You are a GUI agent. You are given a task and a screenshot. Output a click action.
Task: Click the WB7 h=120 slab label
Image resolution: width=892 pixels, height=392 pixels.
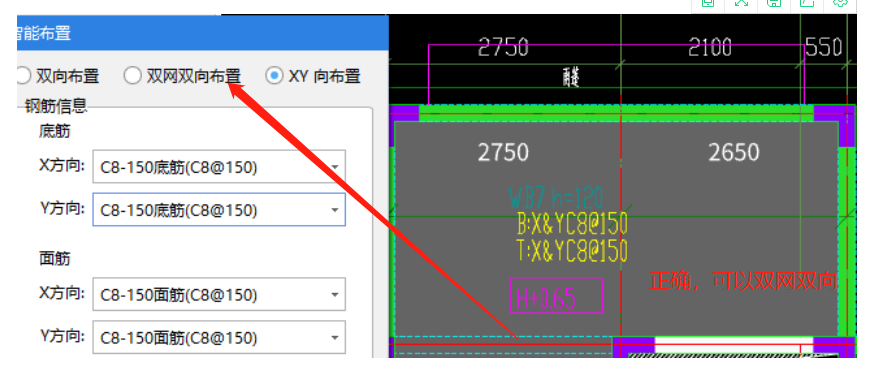click(556, 197)
